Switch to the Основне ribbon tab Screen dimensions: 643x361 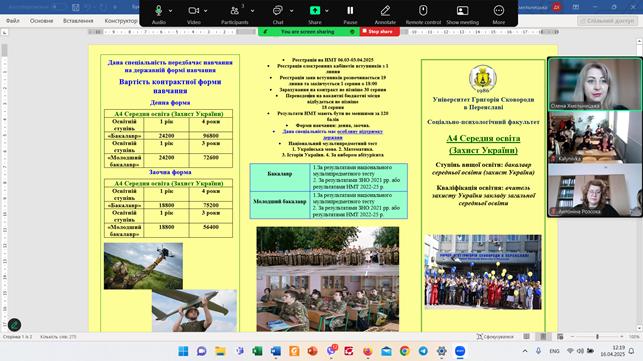pyautogui.click(x=41, y=21)
